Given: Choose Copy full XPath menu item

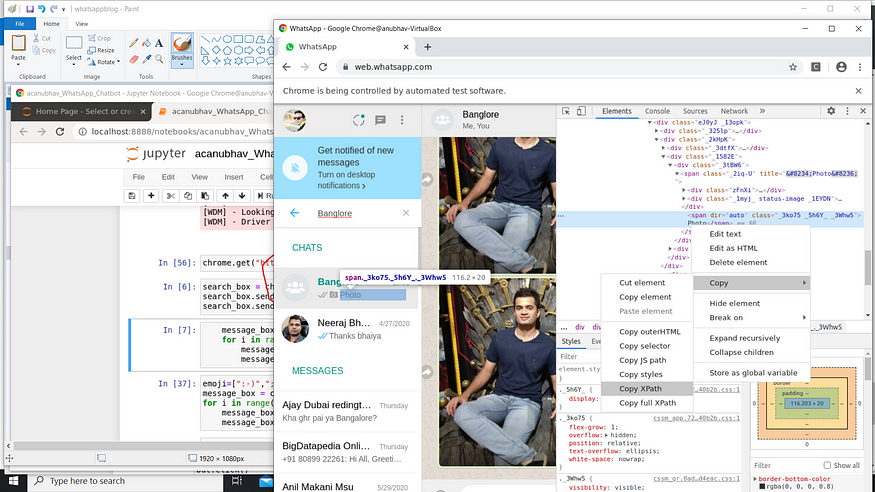Looking at the screenshot, I should click(647, 403).
